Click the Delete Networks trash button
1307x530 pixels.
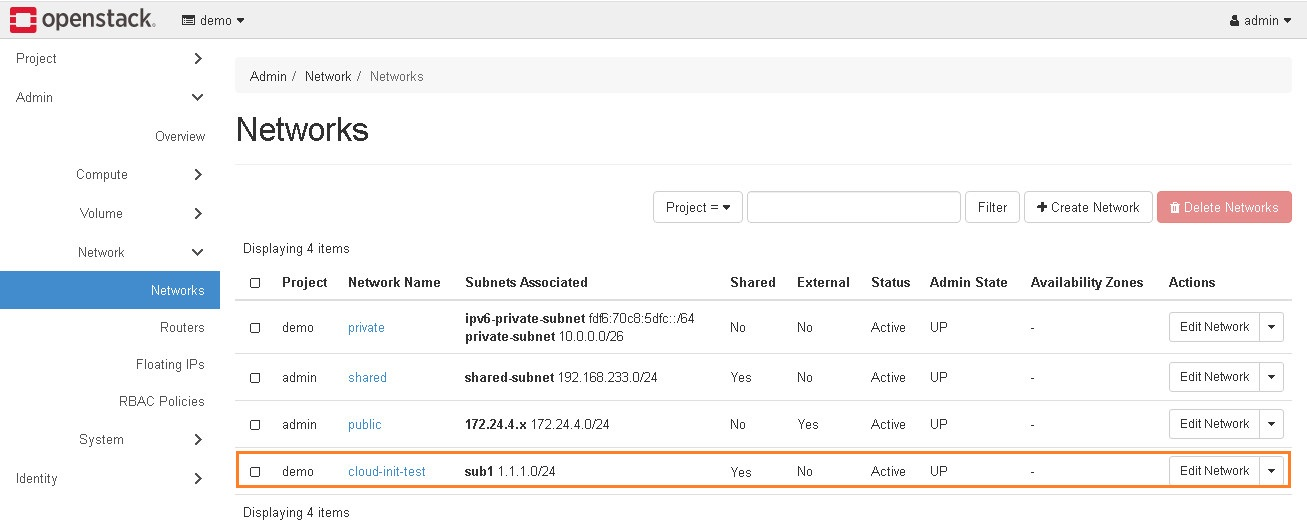[1224, 207]
